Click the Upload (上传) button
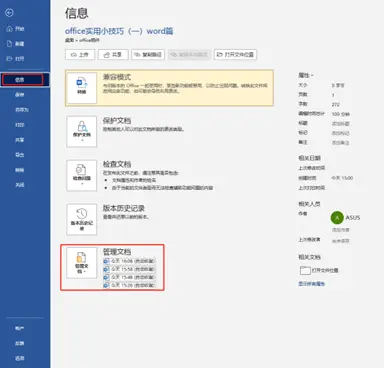This screenshot has width=384, height=368. point(80,55)
